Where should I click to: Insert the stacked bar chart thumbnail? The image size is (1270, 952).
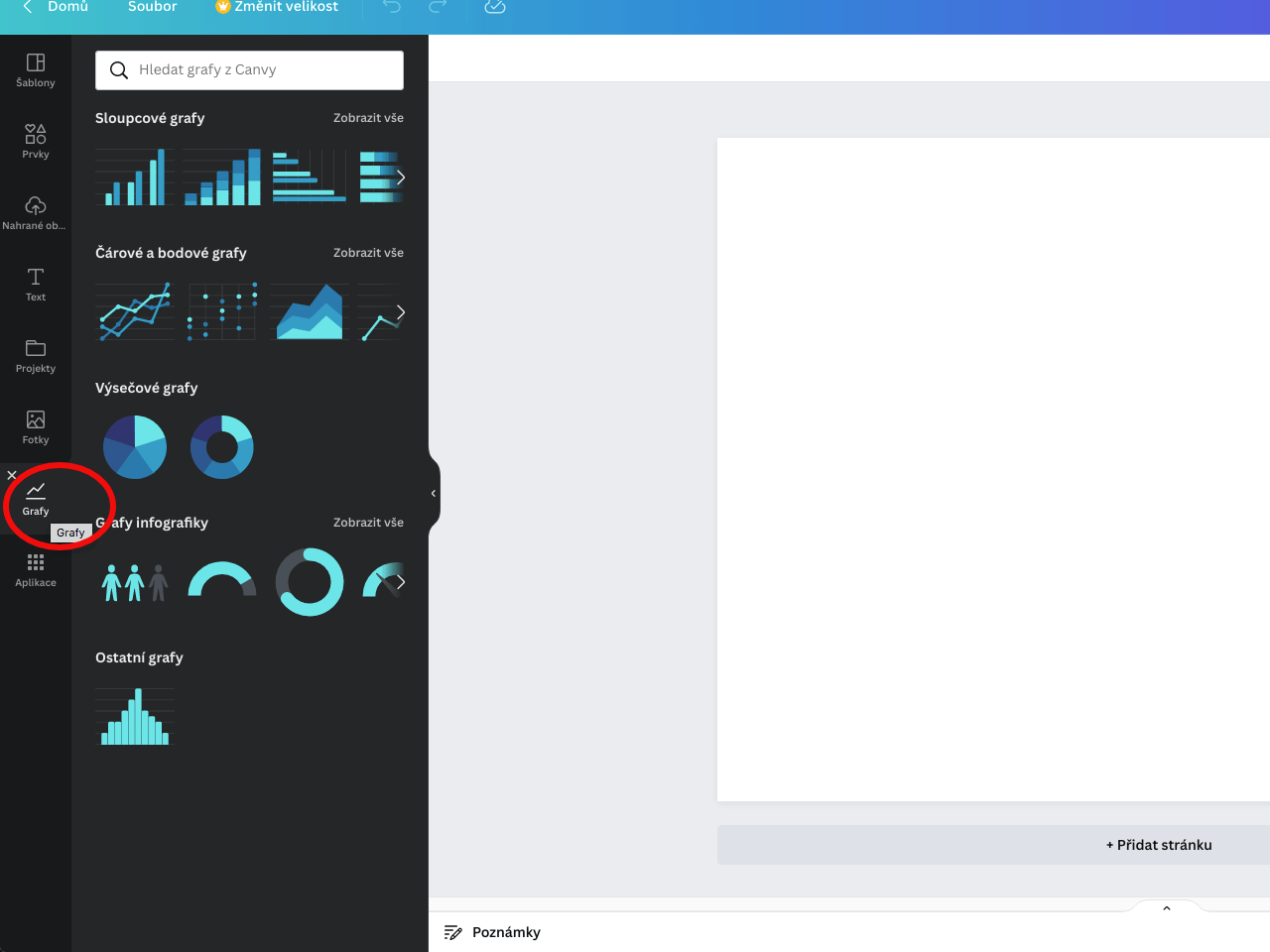pos(222,178)
